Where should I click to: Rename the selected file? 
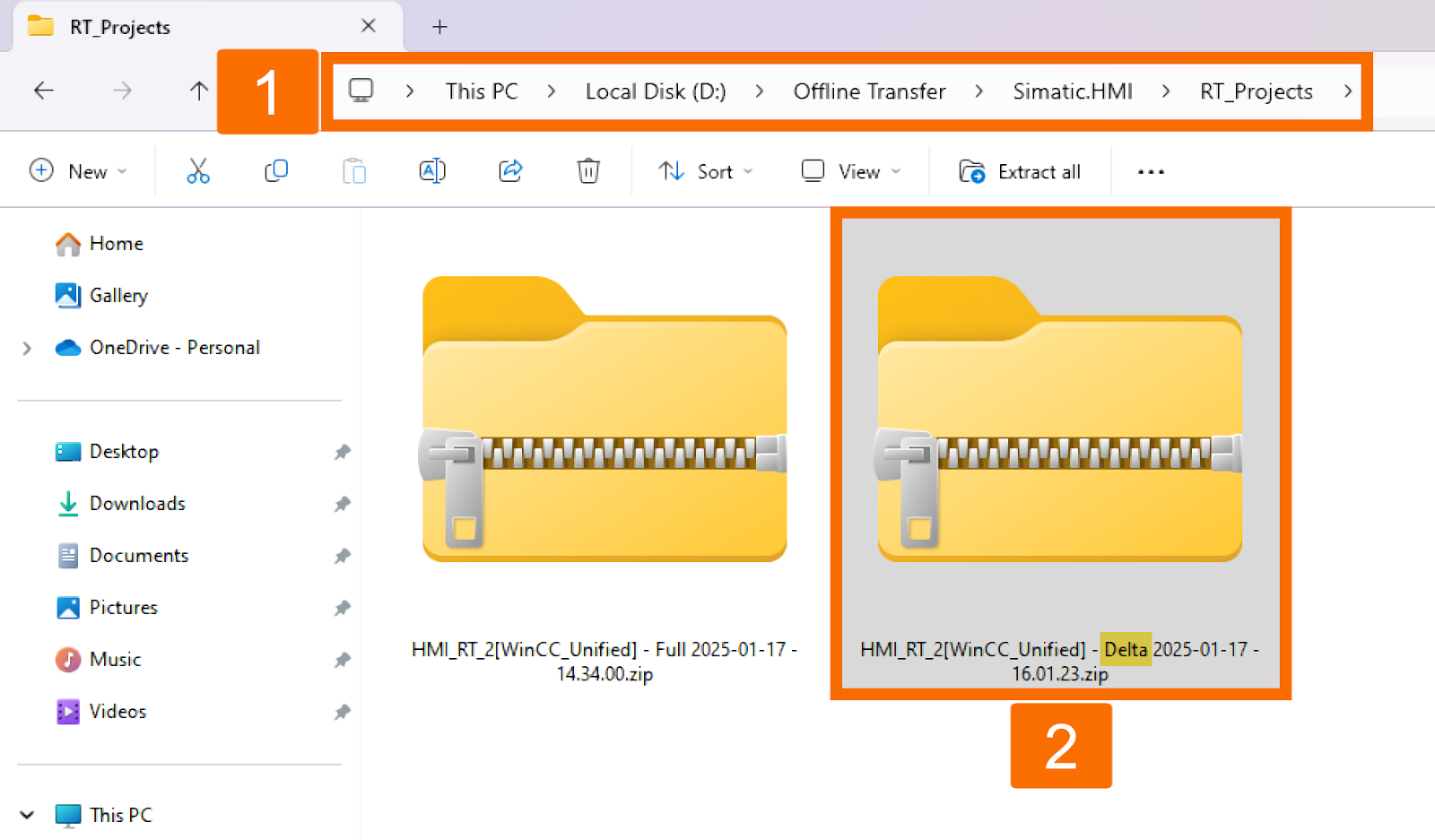(432, 170)
